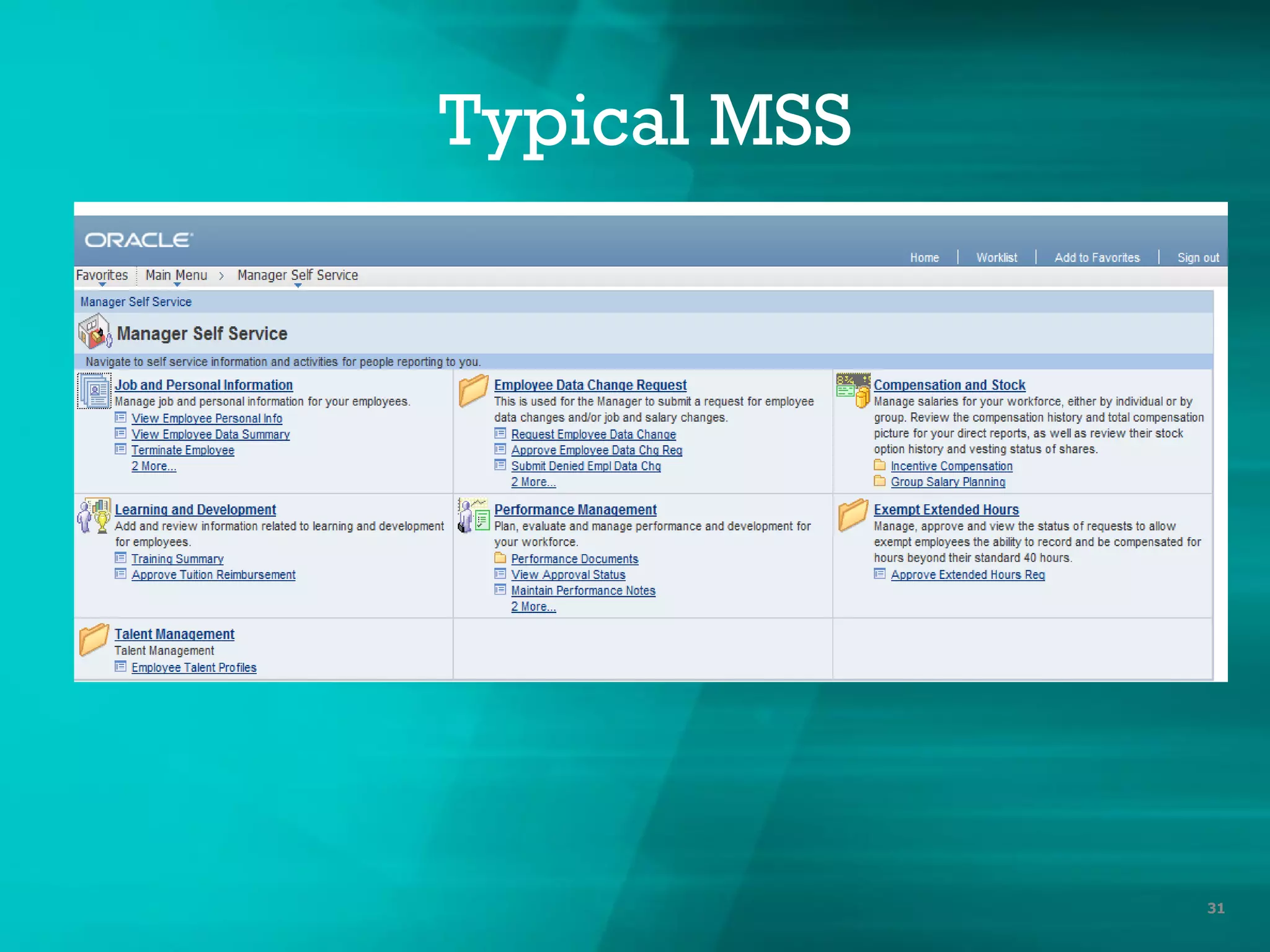Open the Talent Management heading link

coord(174,634)
